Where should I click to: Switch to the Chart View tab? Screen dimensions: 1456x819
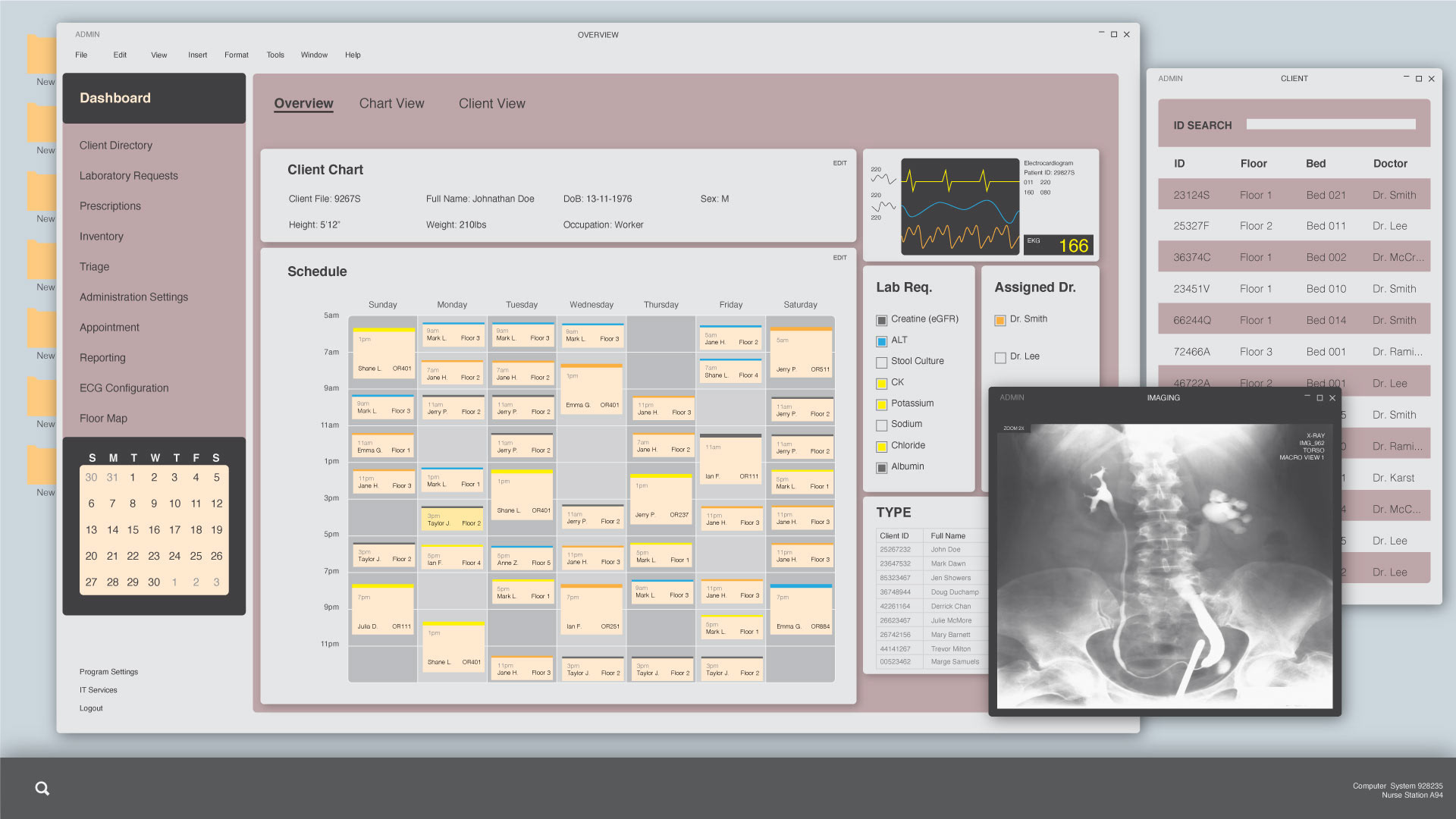click(391, 104)
